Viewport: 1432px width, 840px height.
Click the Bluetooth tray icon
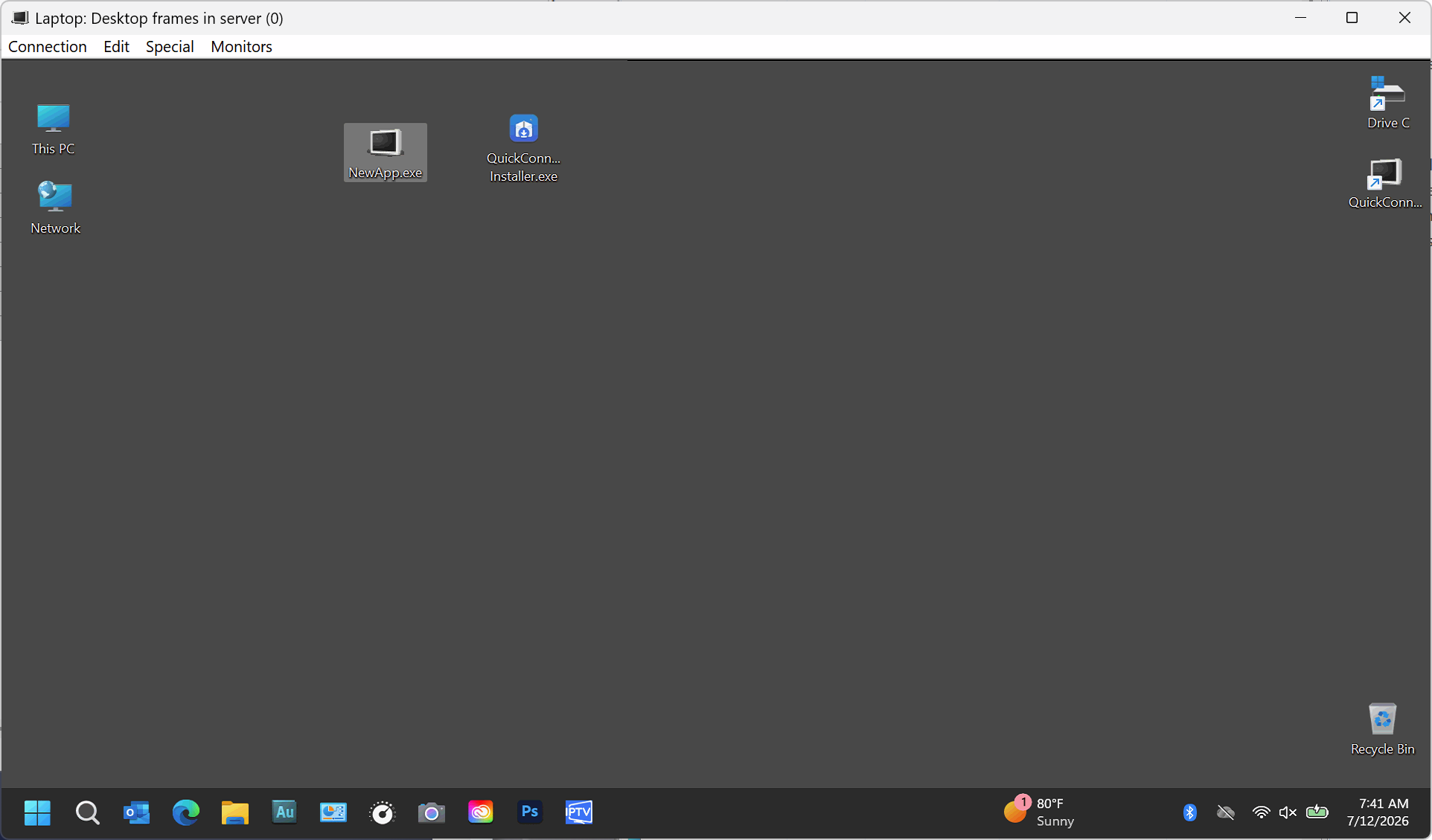coord(1189,812)
